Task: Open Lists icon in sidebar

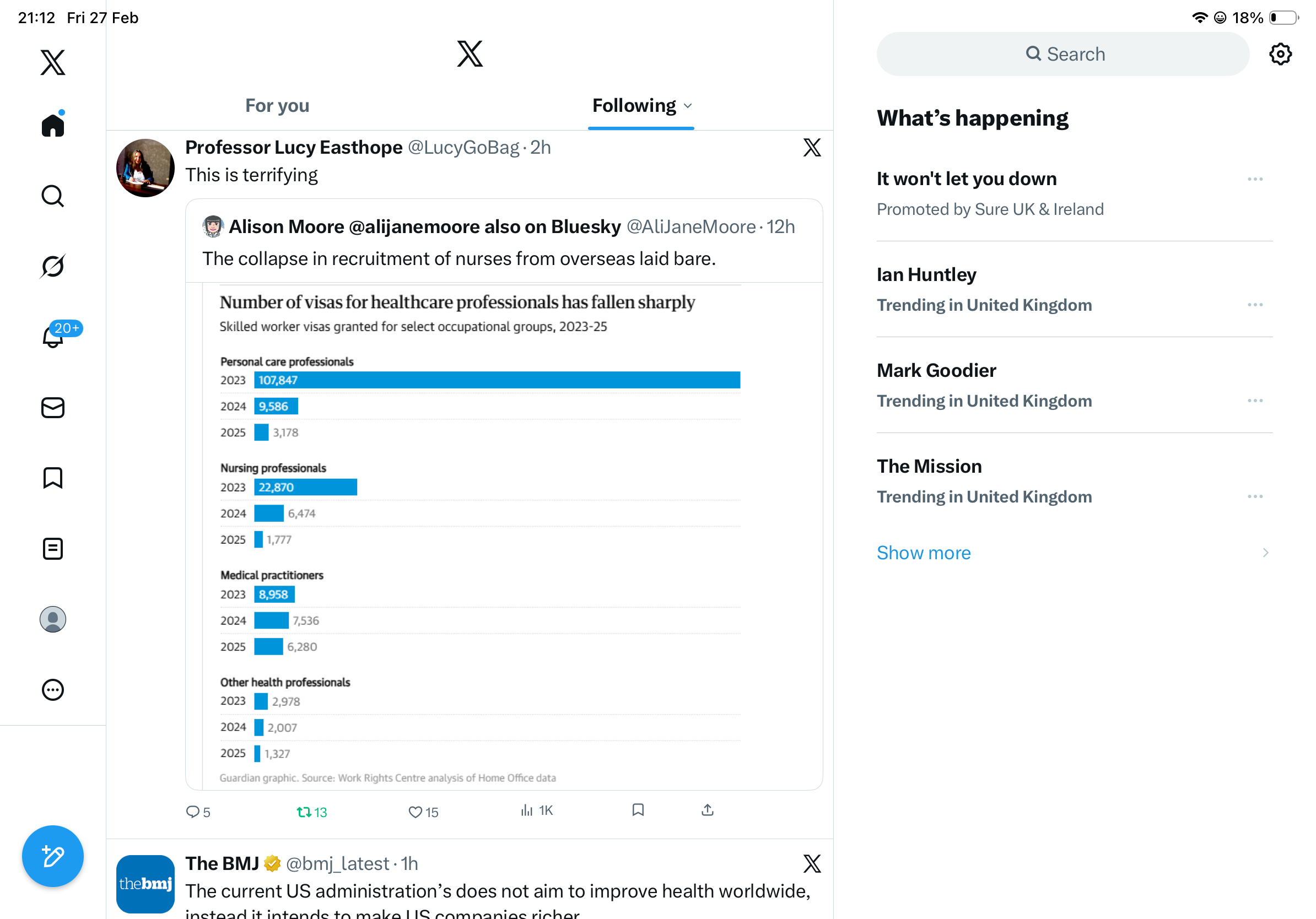Action: tap(53, 548)
